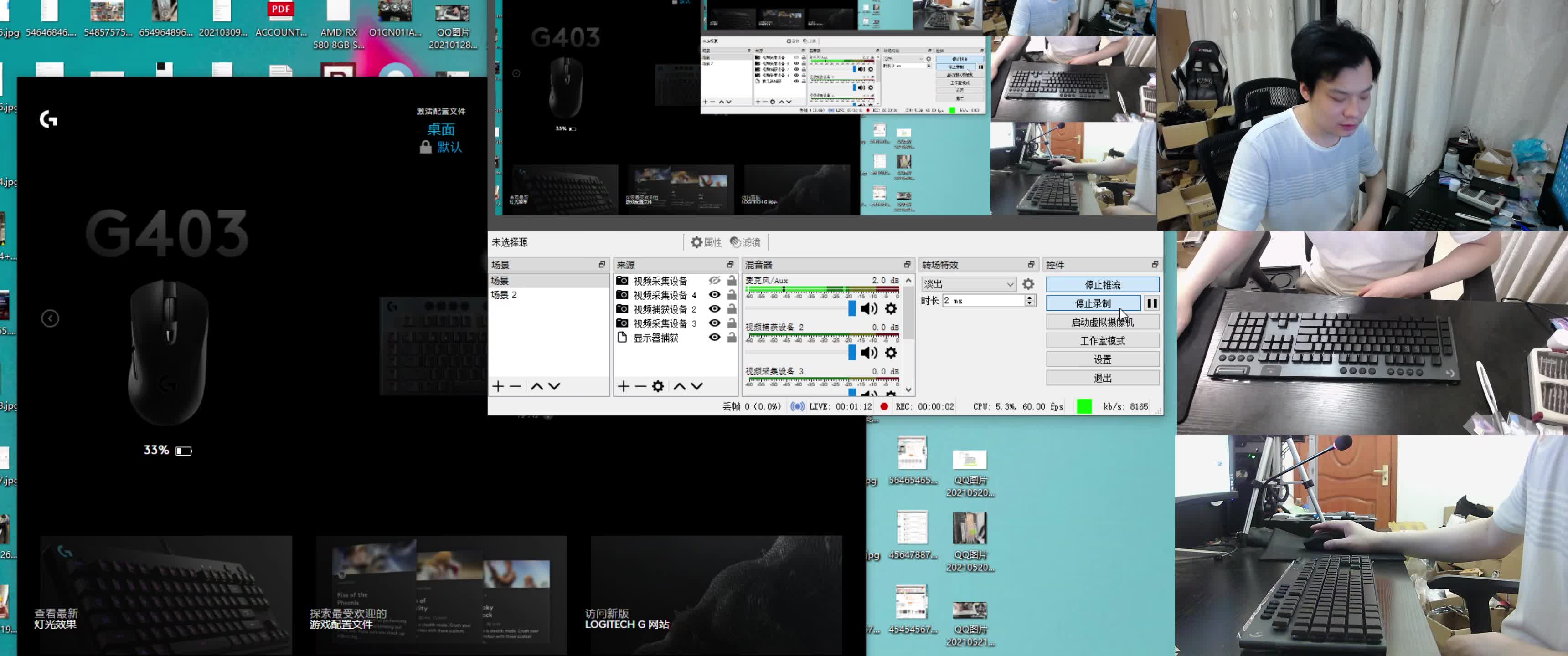
Task: Open the 滤镜 filters tab
Action: [746, 242]
